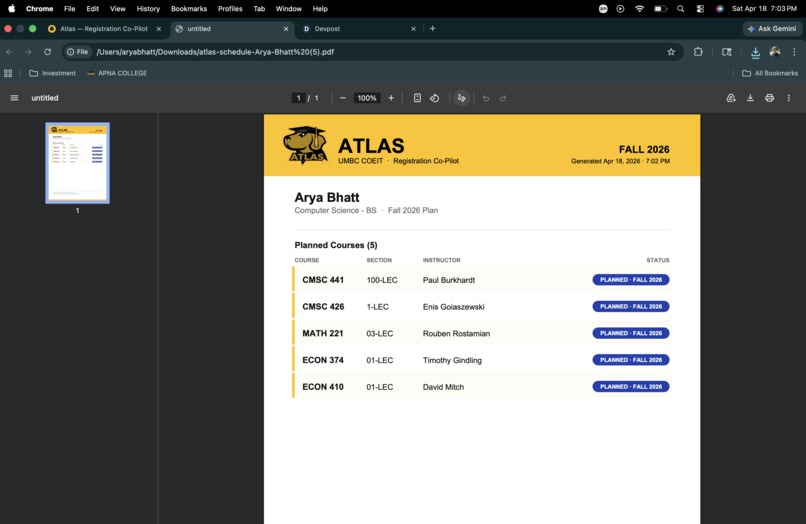Zoom out with the minus button
This screenshot has width=806, height=524.
(x=343, y=98)
